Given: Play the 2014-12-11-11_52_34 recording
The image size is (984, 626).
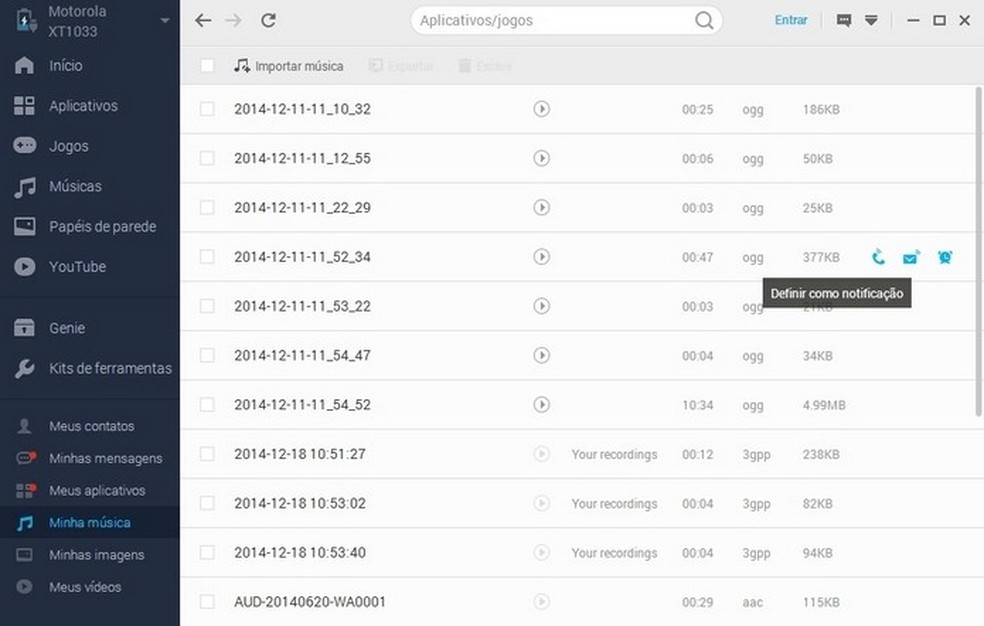Looking at the screenshot, I should point(542,257).
